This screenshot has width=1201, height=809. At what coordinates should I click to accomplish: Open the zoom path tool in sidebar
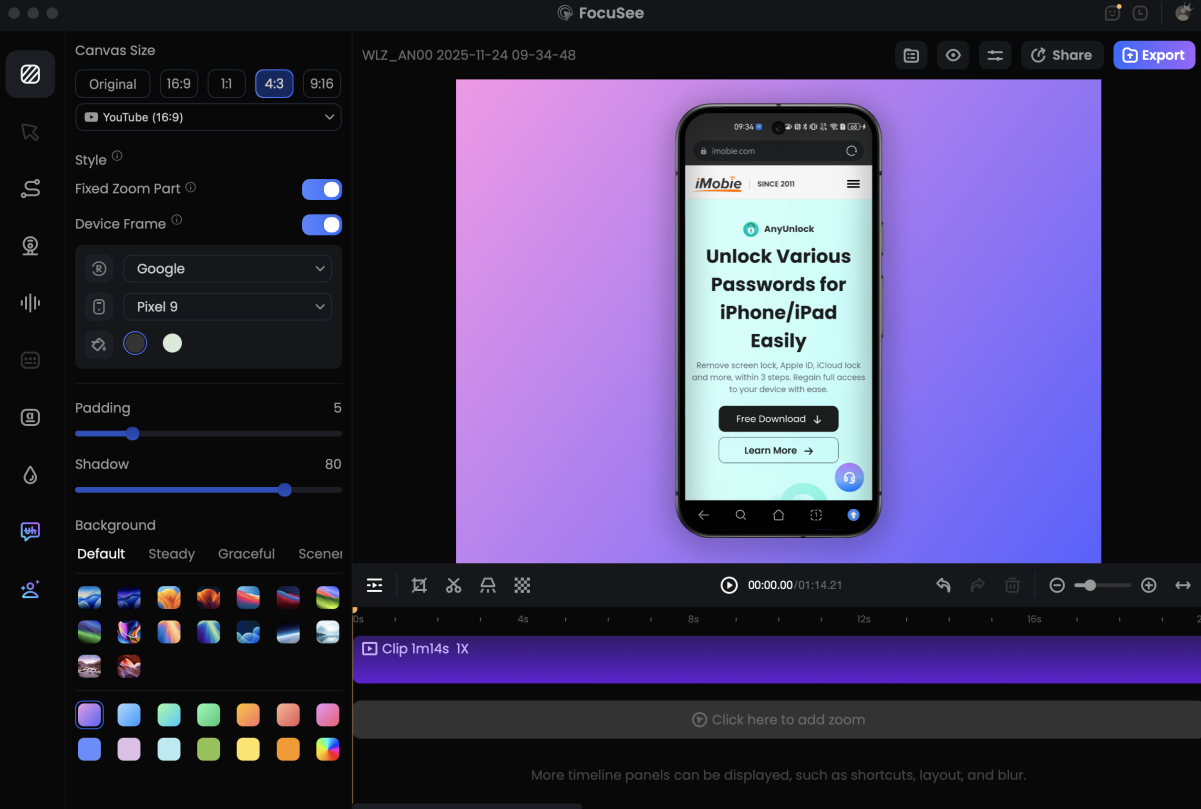click(30, 188)
